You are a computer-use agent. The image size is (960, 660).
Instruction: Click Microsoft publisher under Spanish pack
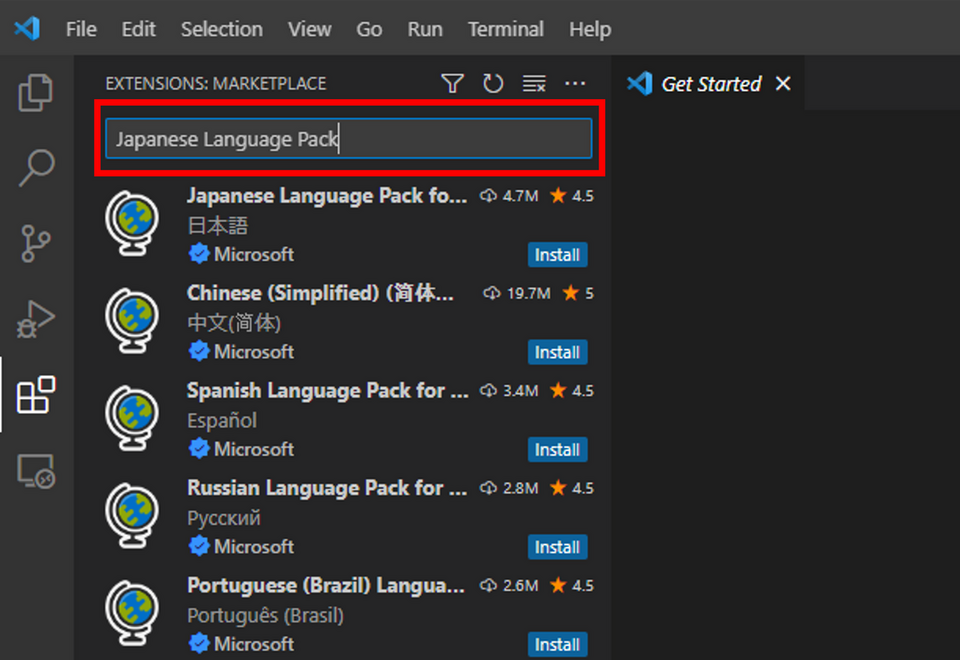click(x=253, y=449)
